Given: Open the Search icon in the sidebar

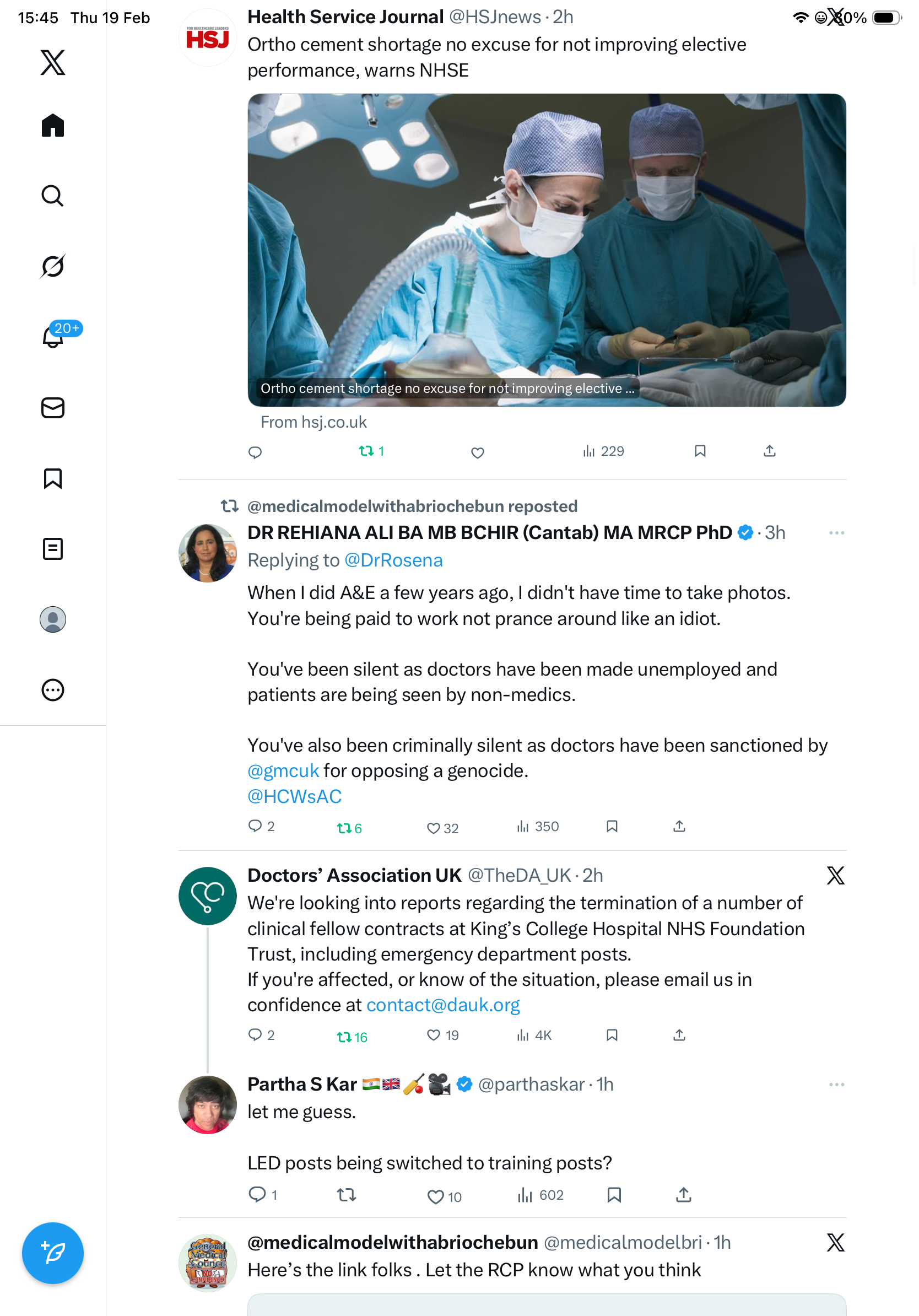Looking at the screenshot, I should coord(53,196).
